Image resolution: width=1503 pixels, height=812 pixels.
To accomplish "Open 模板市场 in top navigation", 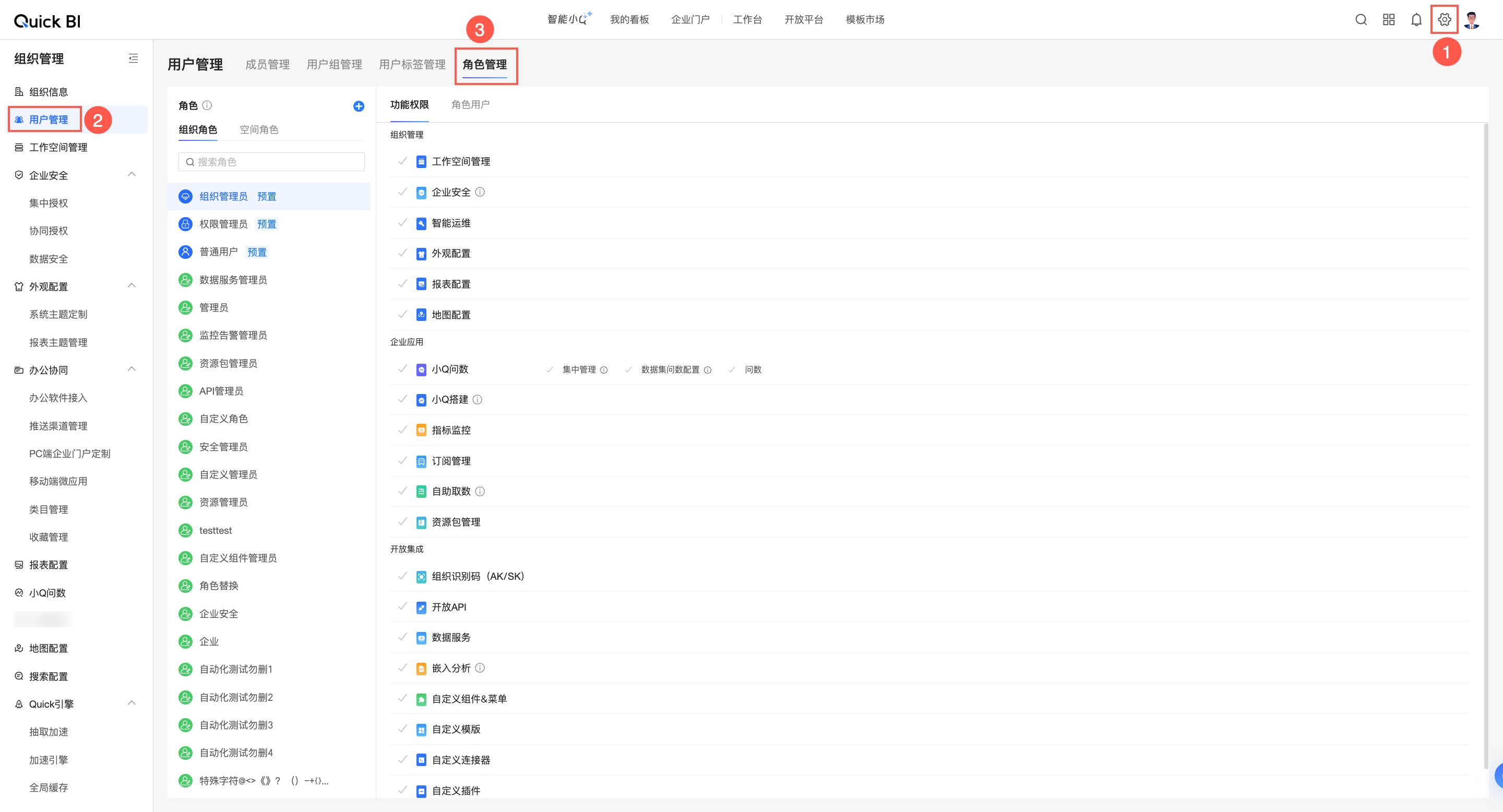I will [865, 20].
